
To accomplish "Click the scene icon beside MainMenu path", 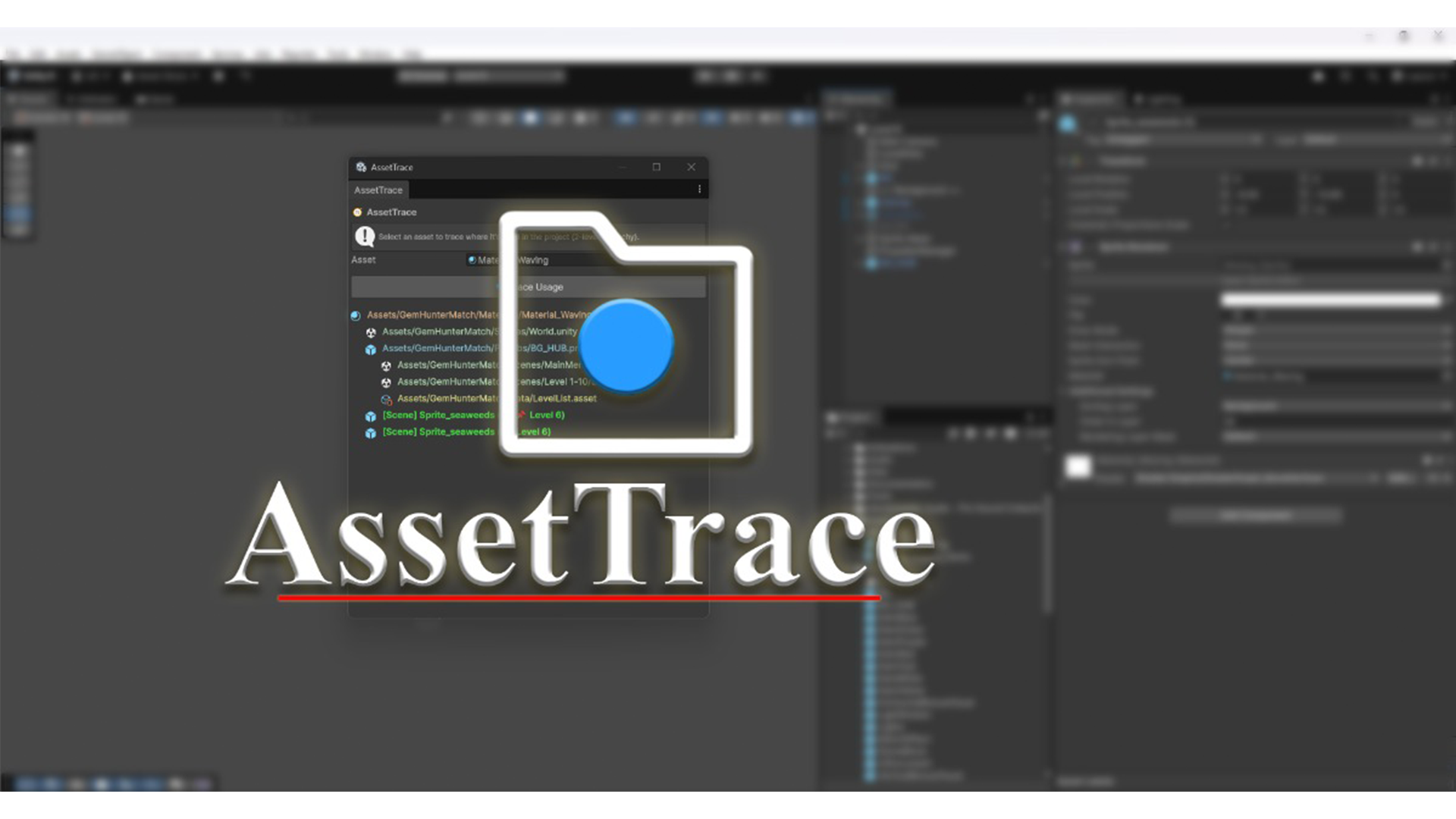I will pyautogui.click(x=386, y=366).
